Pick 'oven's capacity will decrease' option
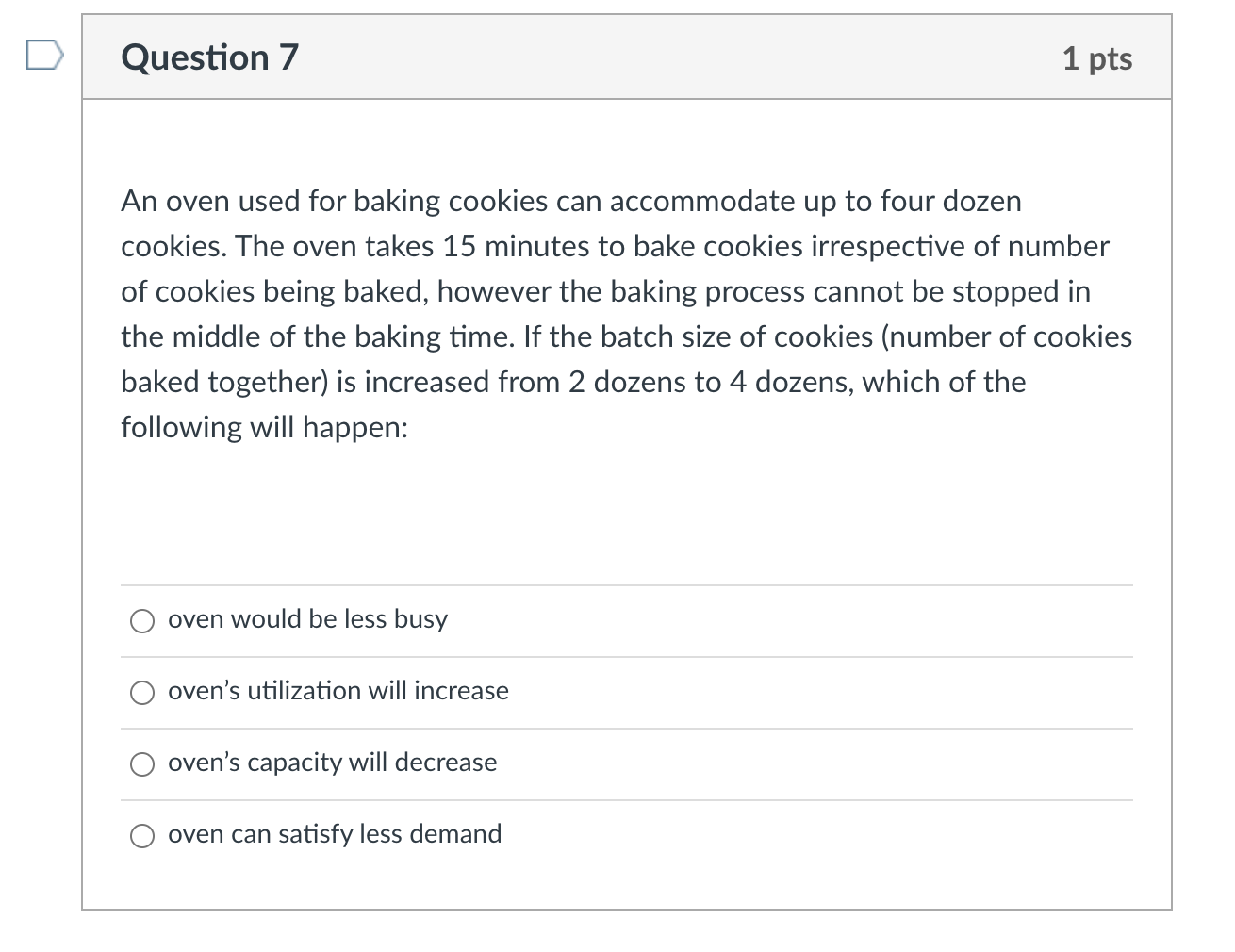This screenshot has height=952, width=1235. click(x=141, y=763)
